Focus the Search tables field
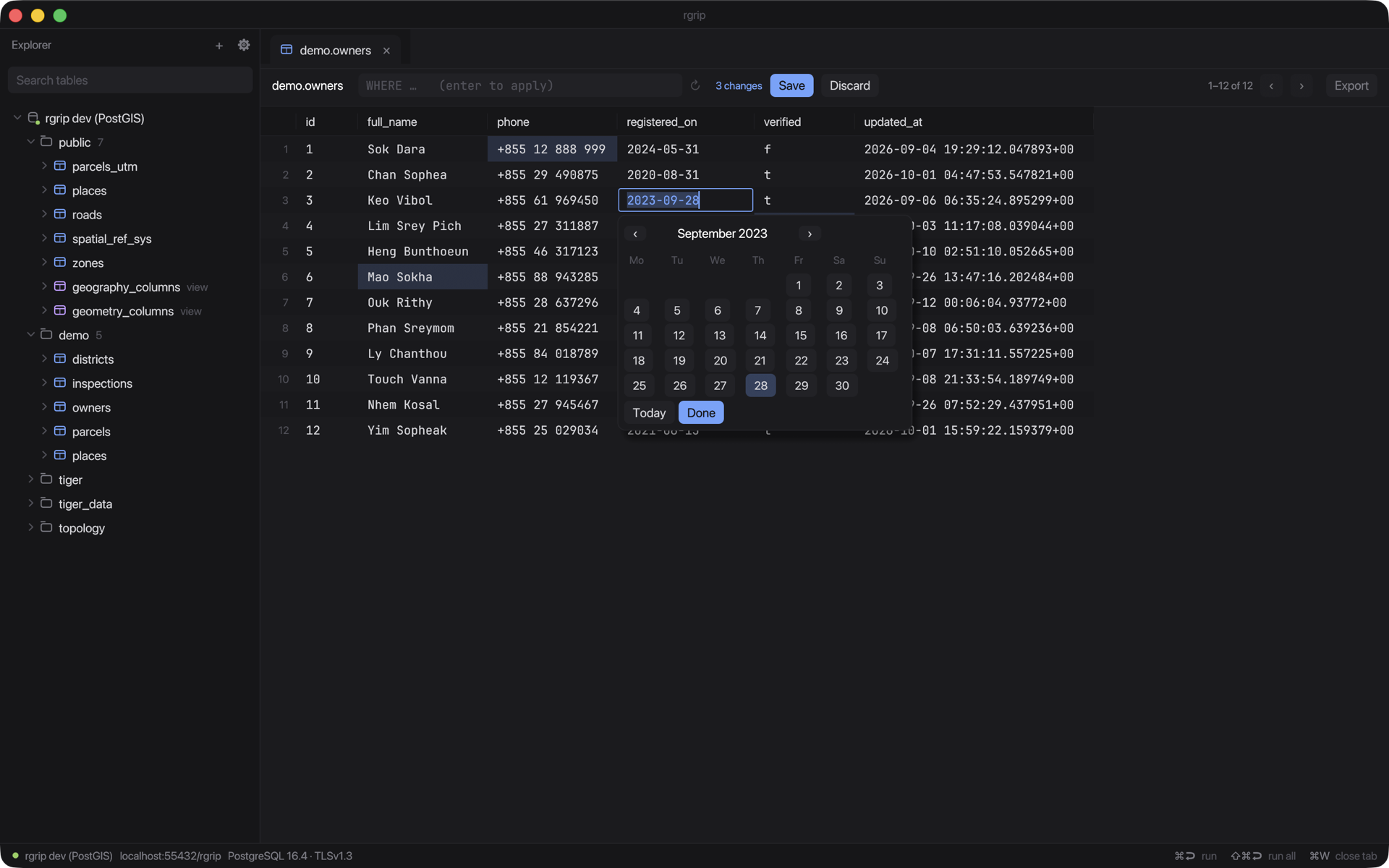1389x868 pixels. coord(130,80)
